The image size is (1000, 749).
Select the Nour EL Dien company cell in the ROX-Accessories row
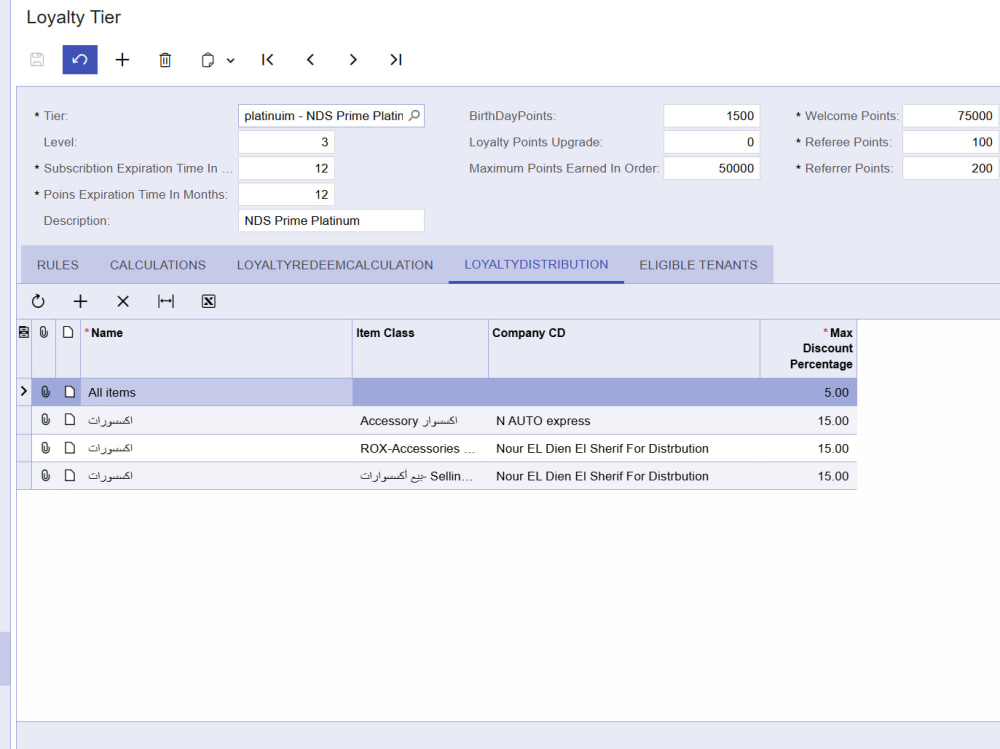tap(624, 448)
